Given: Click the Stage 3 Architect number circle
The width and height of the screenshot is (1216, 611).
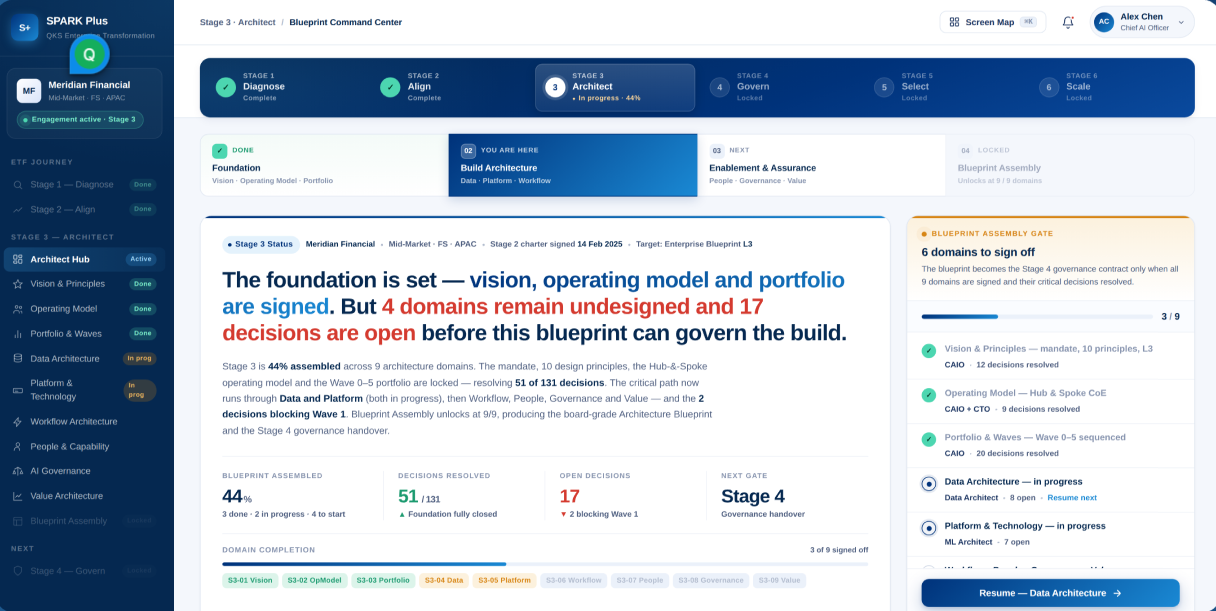Looking at the screenshot, I should point(555,87).
